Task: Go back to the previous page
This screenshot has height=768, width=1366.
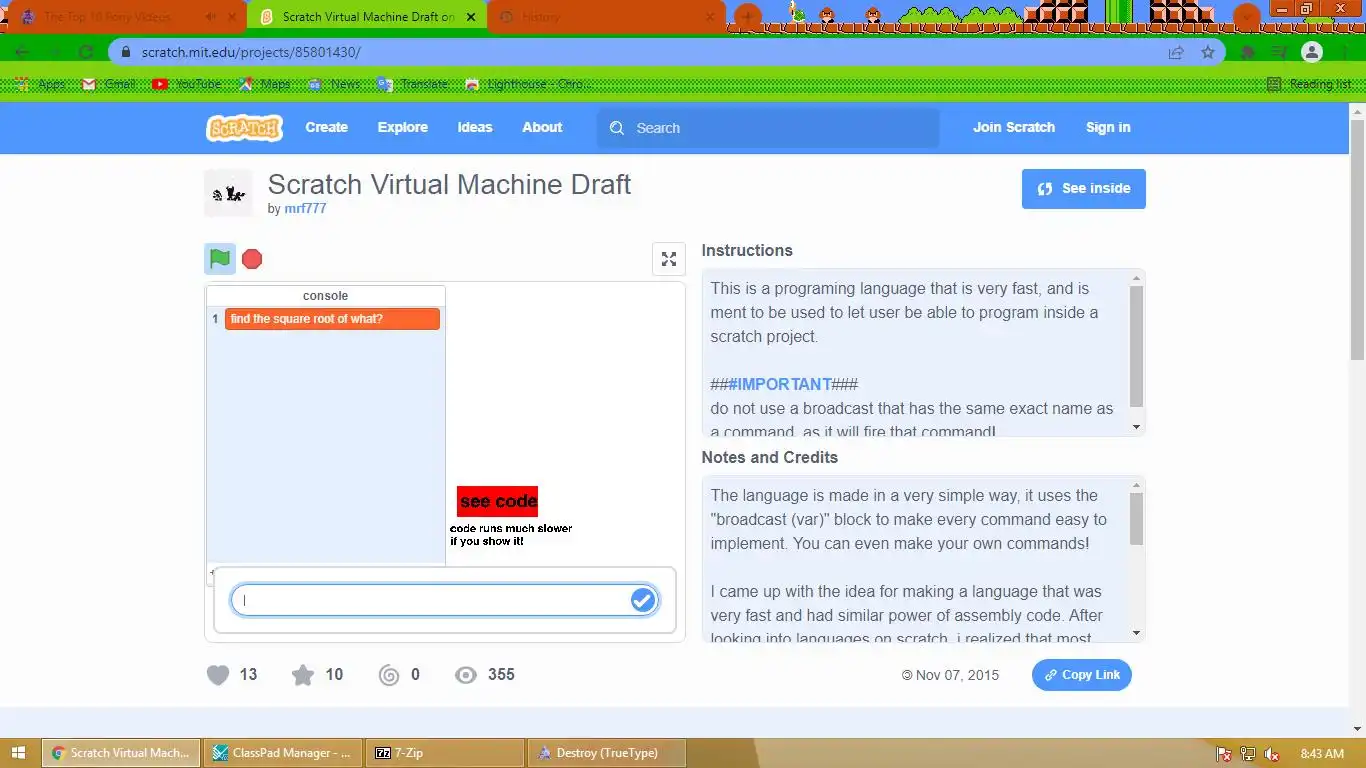Action: pos(22,52)
